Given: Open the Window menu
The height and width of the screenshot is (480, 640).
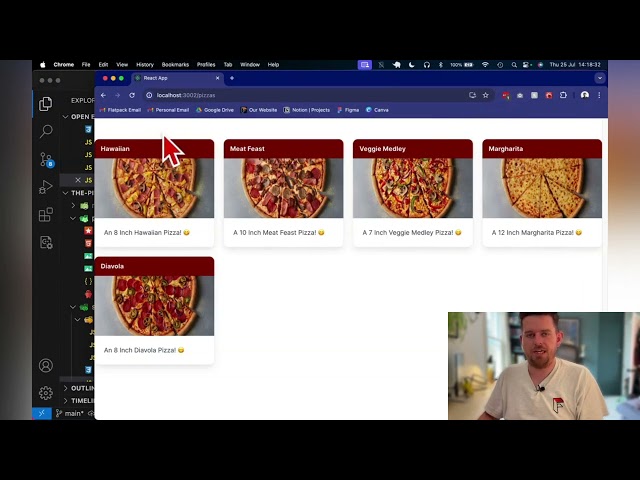Looking at the screenshot, I should coord(250,64).
